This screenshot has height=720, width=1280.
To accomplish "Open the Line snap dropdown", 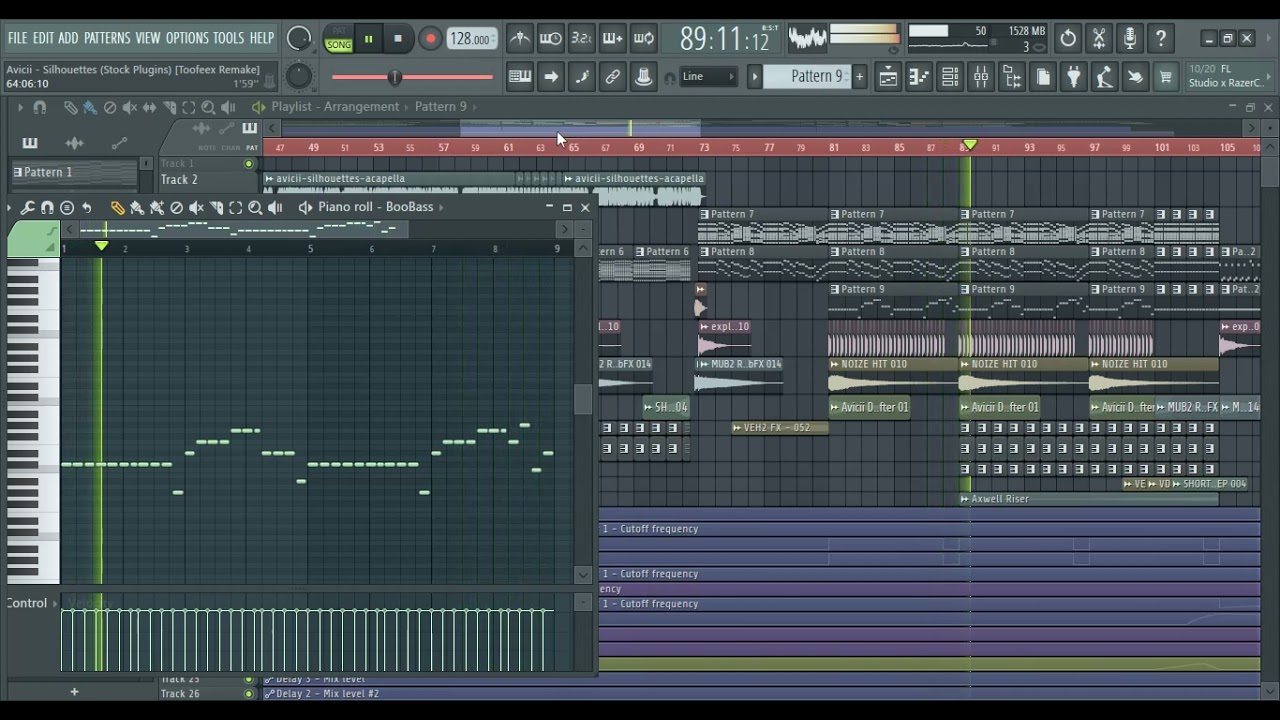I will click(x=709, y=76).
